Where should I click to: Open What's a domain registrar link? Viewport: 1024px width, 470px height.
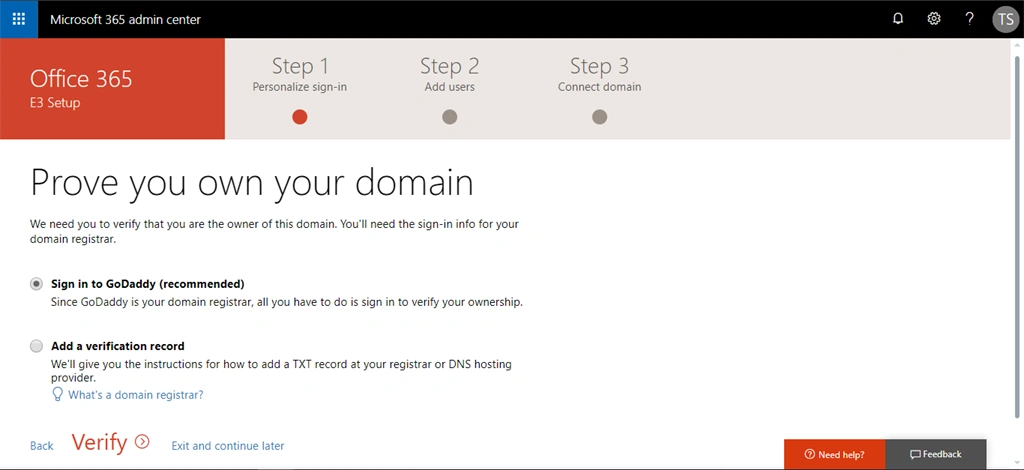[x=136, y=395]
